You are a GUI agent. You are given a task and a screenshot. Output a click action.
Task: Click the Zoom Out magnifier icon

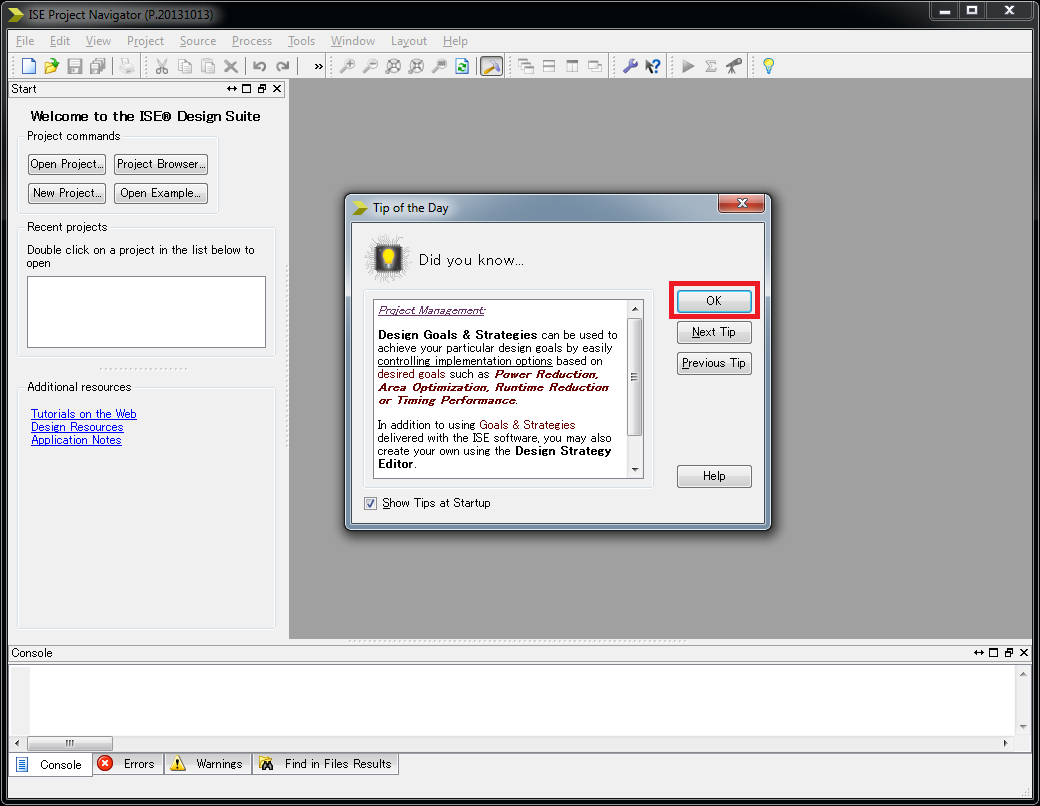[x=370, y=66]
